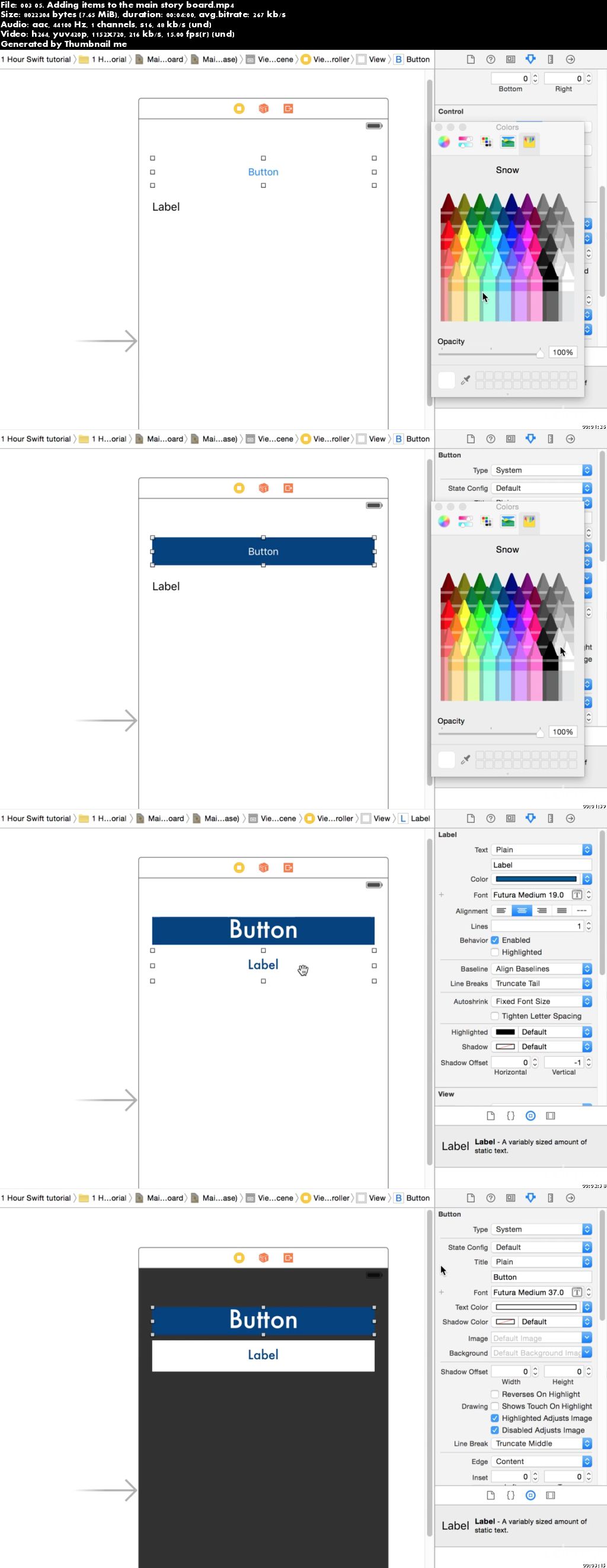This screenshot has height=1568, width=607.
Task: Open Background image combo box in Button inspector
Action: (x=541, y=1353)
